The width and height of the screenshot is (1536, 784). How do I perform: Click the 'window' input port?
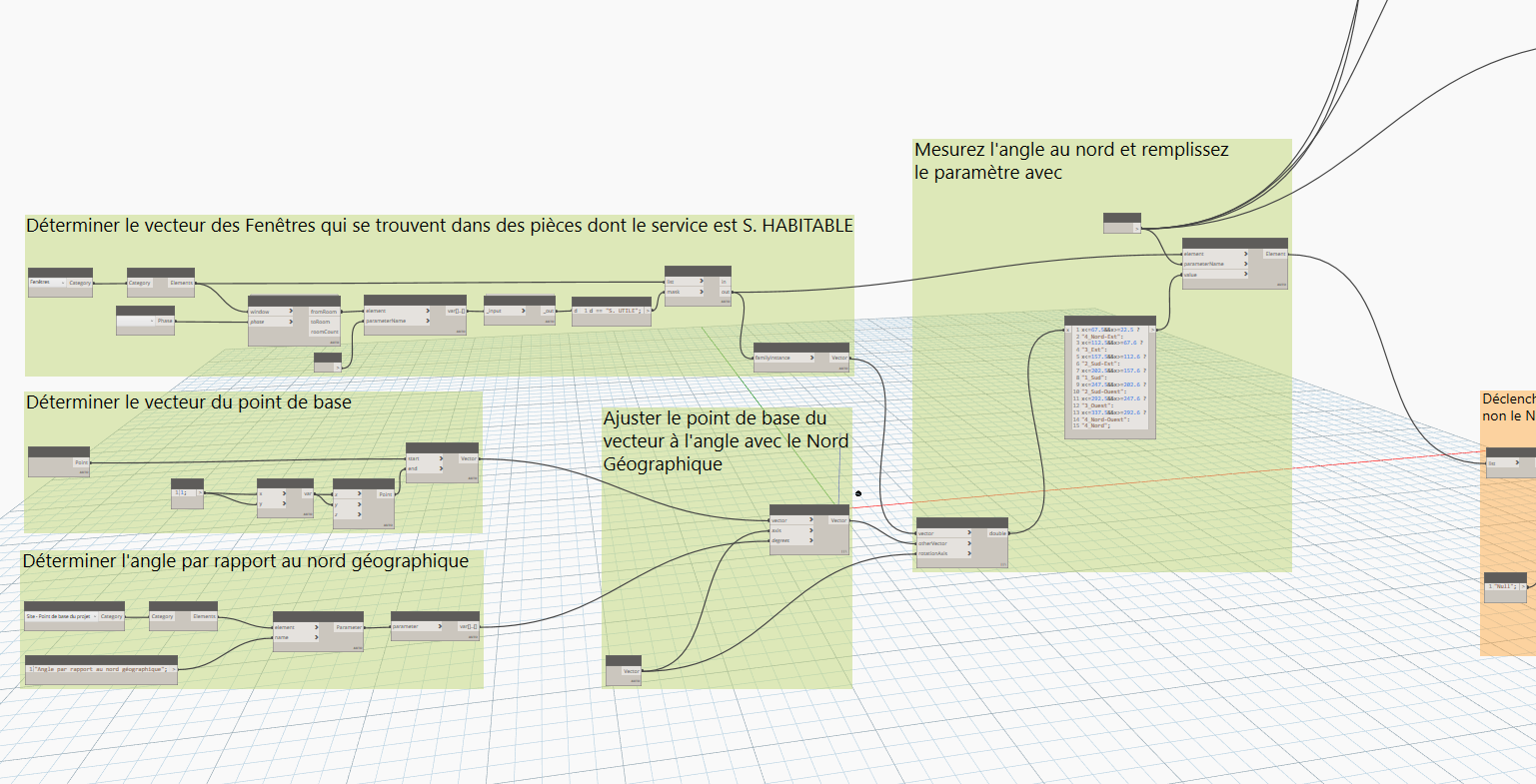[268, 312]
